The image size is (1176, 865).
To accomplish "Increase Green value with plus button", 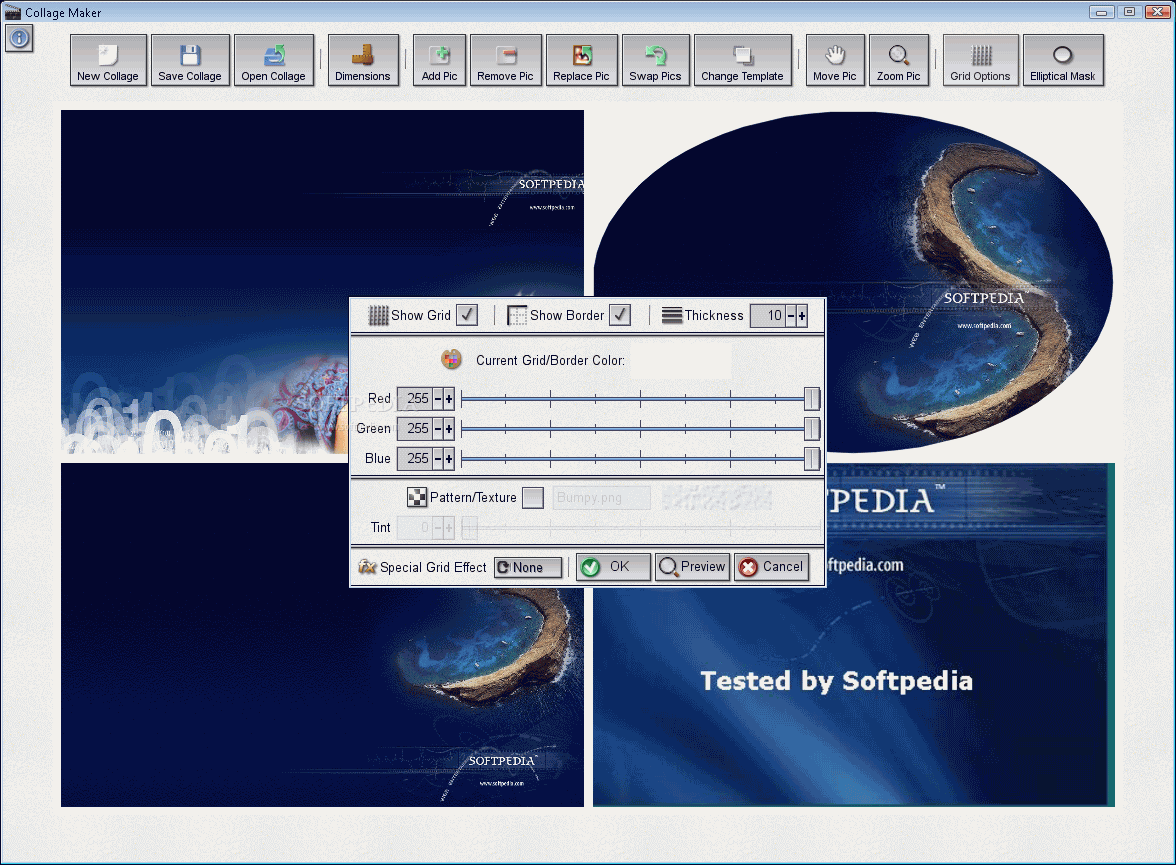I will coord(449,428).
